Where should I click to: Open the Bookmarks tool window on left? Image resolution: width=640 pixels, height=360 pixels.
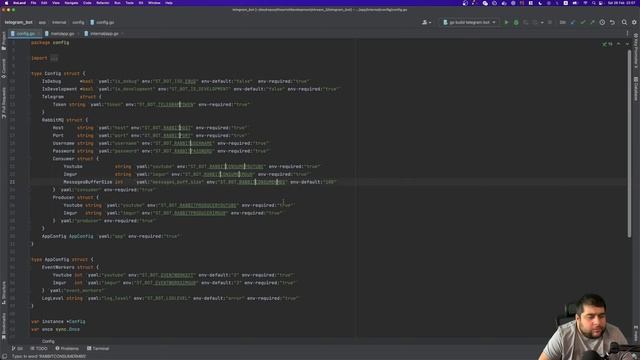pos(4,326)
